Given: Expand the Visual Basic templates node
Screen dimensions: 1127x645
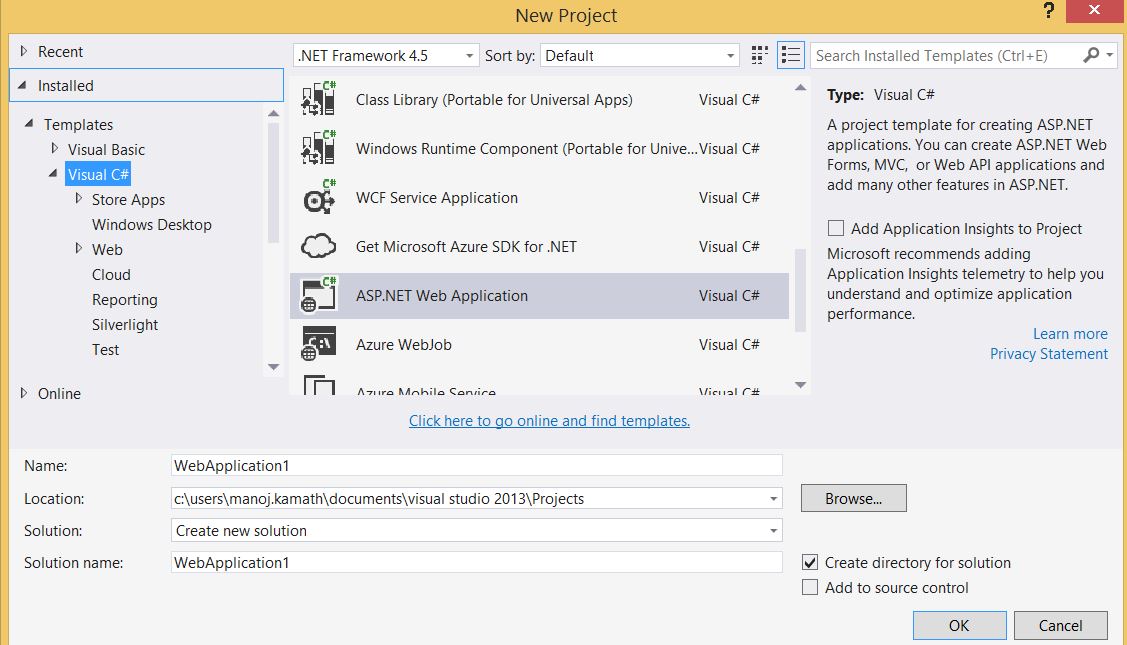Looking at the screenshot, I should pos(55,149).
